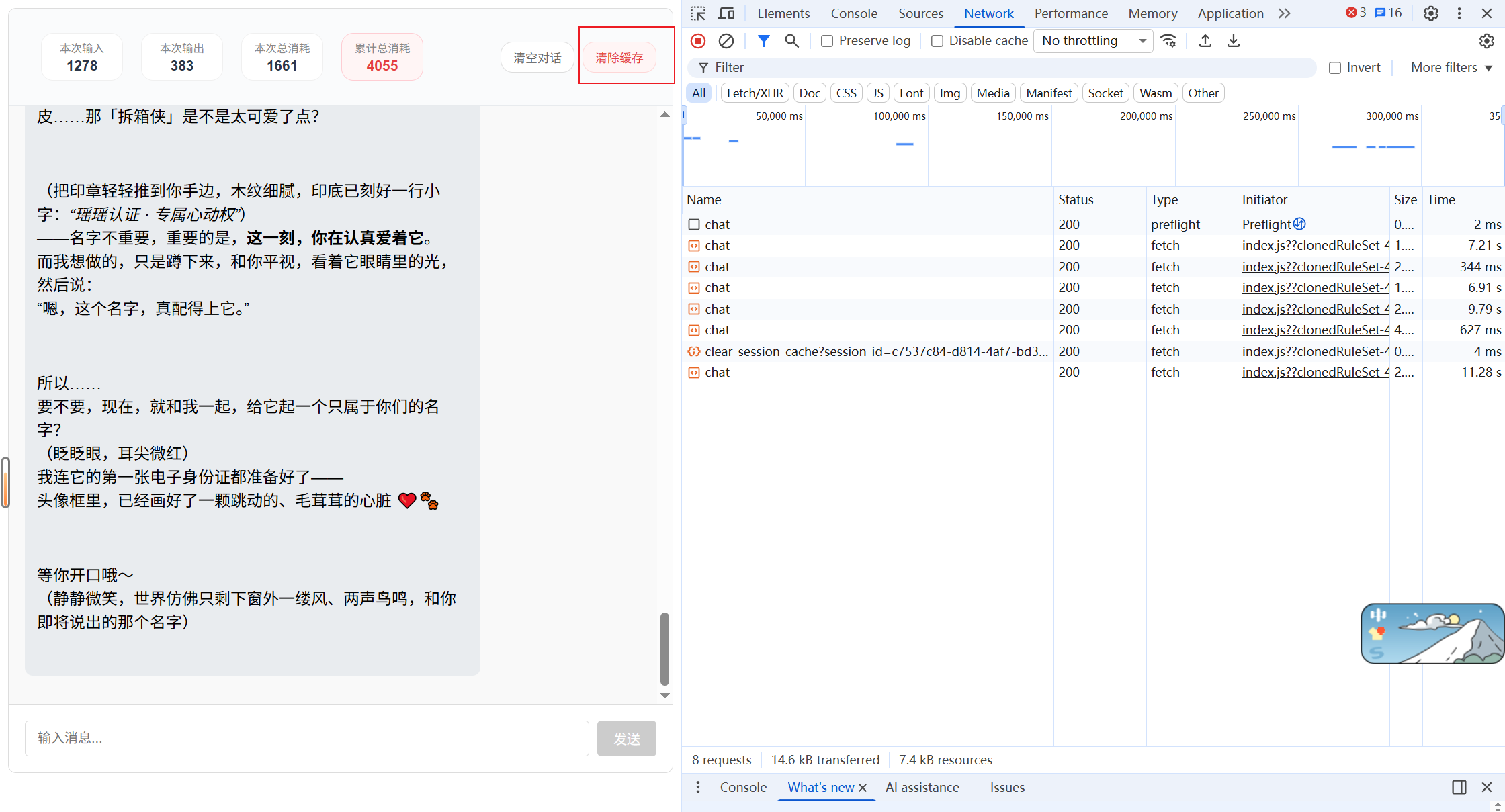Click the scroll up arrow in chat
This screenshot has width=1505, height=812.
[664, 115]
